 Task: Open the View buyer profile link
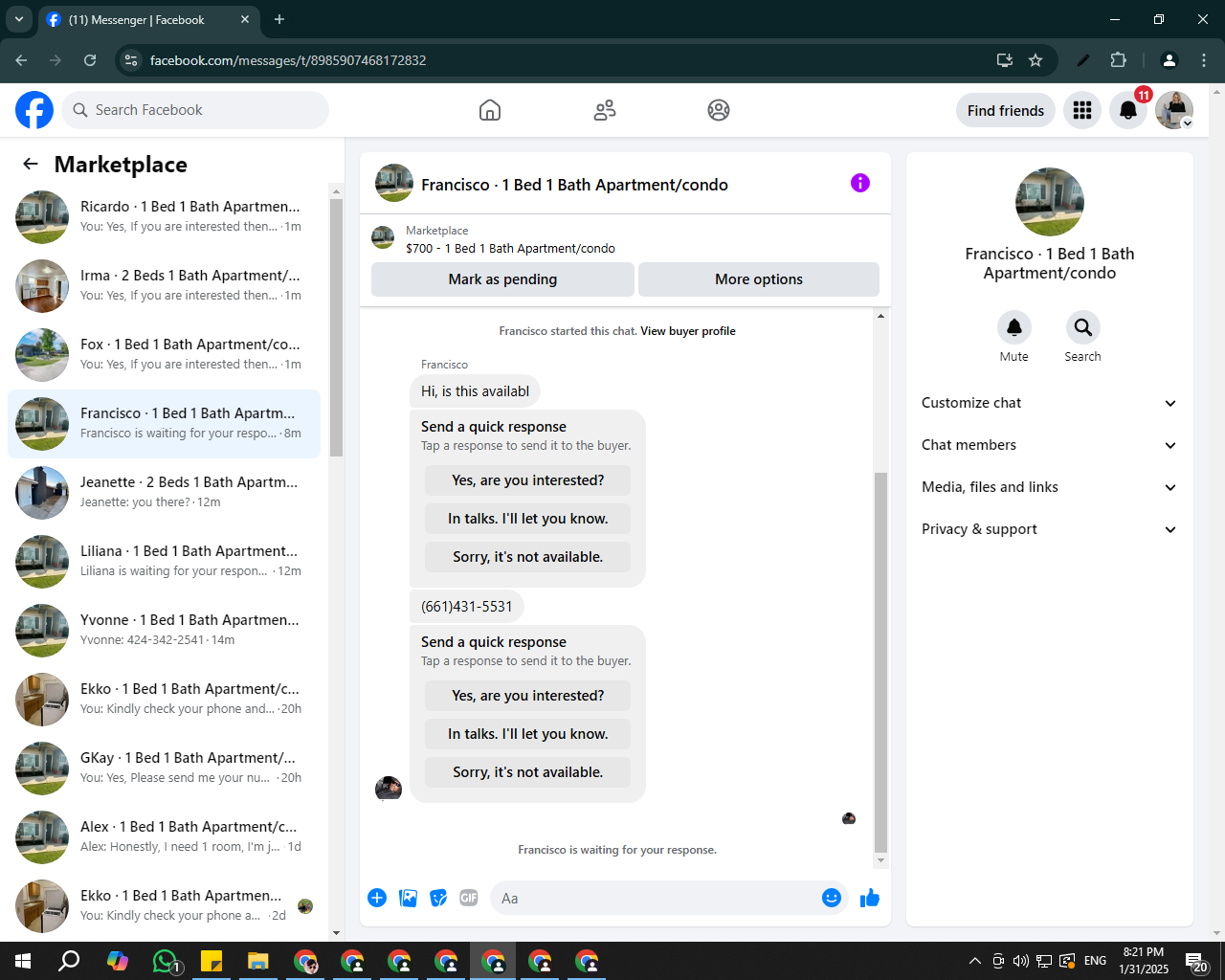(688, 331)
